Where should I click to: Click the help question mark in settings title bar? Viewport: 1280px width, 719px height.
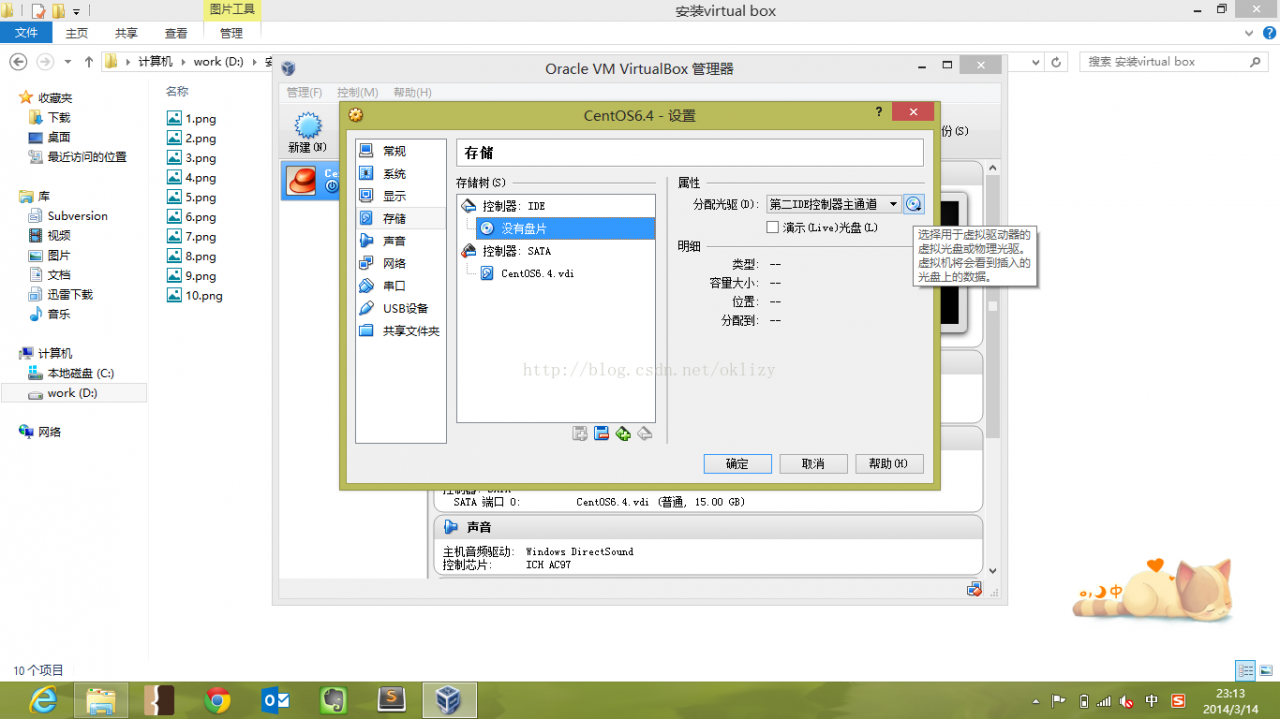[x=879, y=112]
